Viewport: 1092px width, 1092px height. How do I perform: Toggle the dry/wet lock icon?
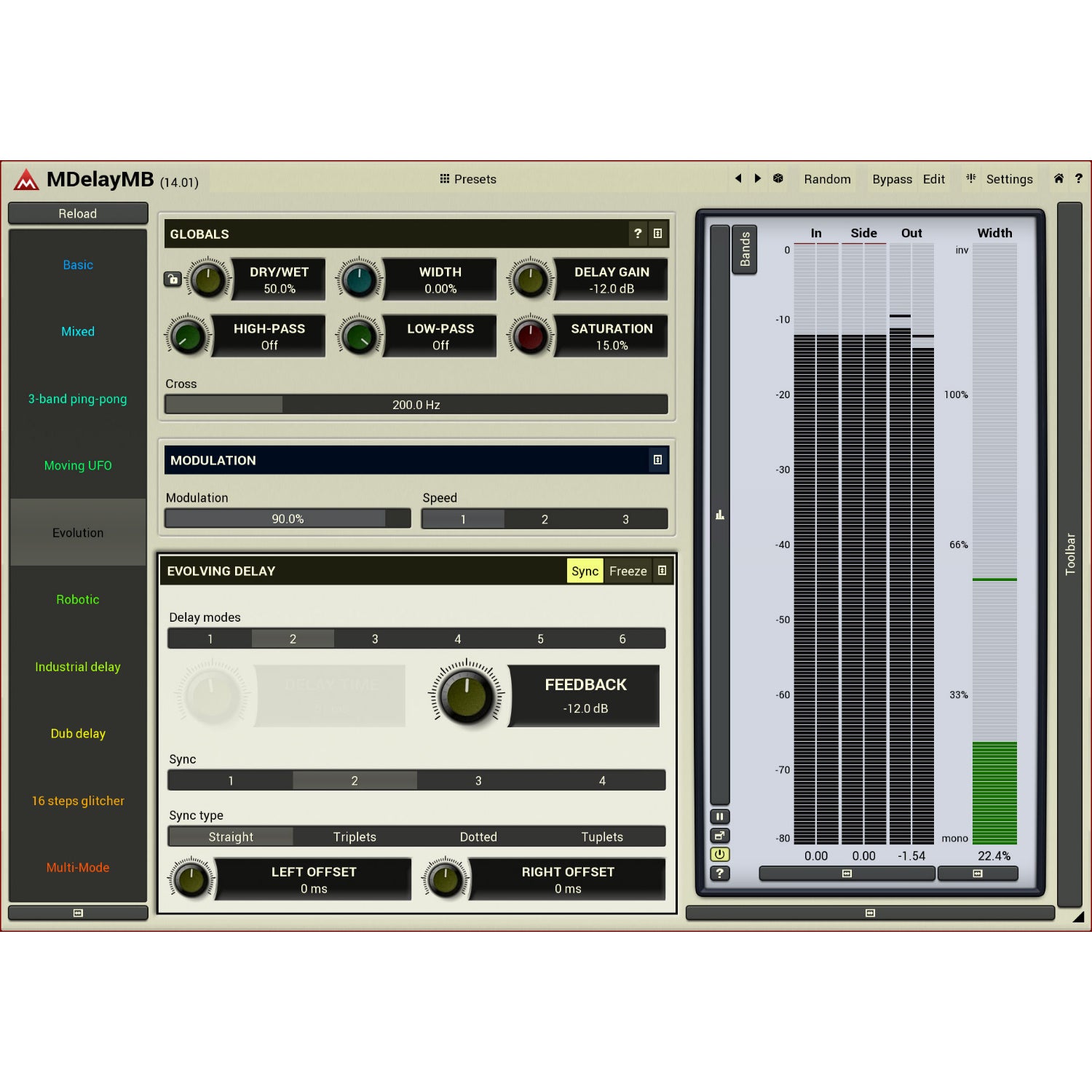(x=173, y=279)
